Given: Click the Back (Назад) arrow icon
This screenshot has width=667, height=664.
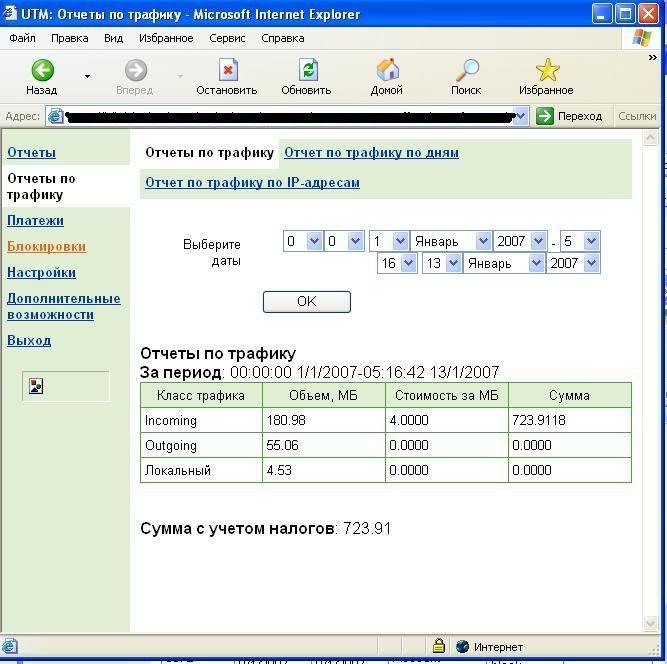Looking at the screenshot, I should tap(42, 70).
